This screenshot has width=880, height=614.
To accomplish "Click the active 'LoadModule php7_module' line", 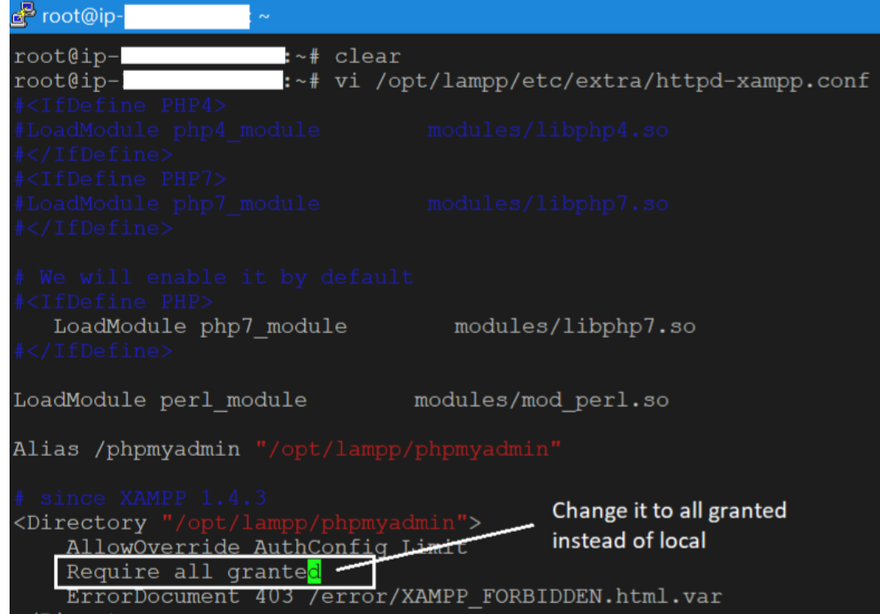I will [x=374, y=327].
